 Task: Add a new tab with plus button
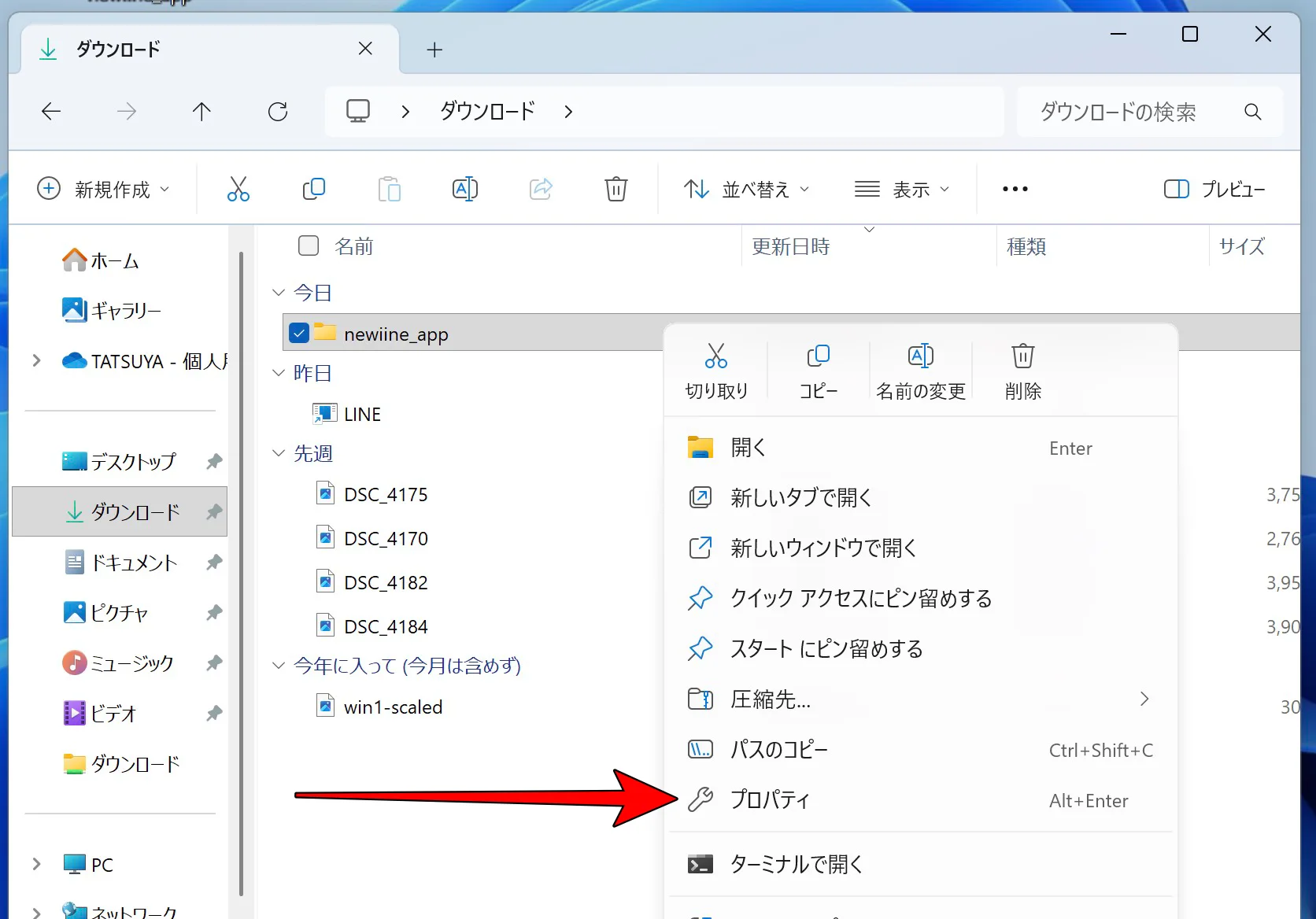pos(434,50)
